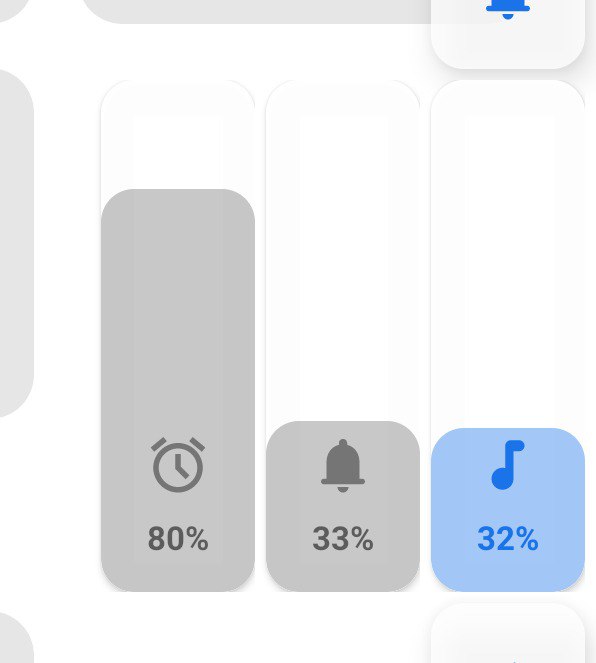
Task: Click the 32% media volume label
Action: coord(508,539)
